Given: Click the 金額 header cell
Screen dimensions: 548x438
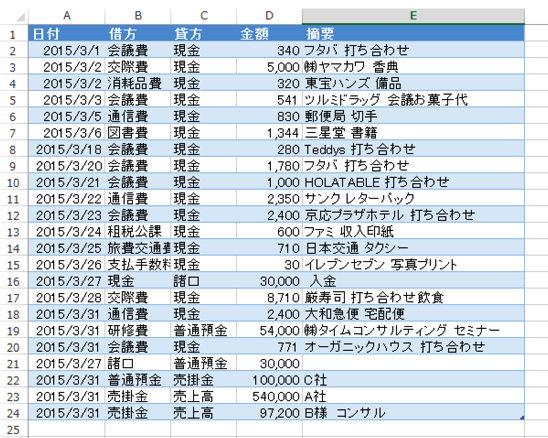Looking at the screenshot, I should click(x=269, y=34).
